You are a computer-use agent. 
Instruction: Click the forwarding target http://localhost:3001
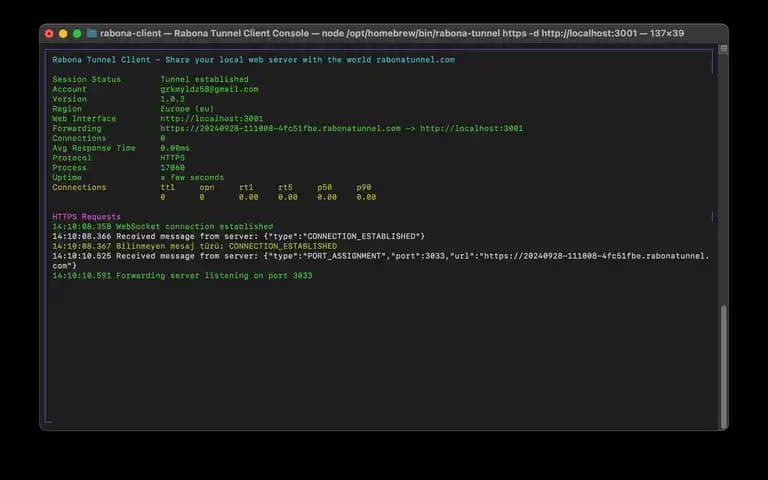tap(472, 128)
